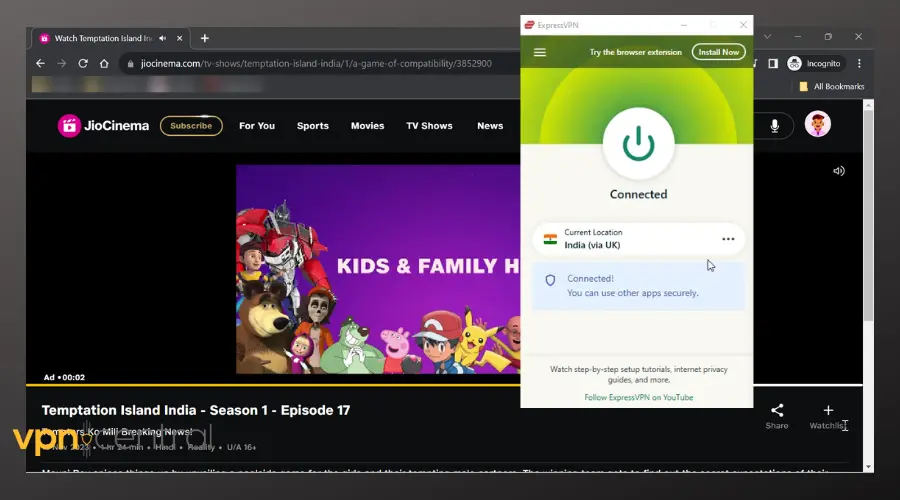
Task: Toggle video player volume icon
Action: click(x=839, y=171)
